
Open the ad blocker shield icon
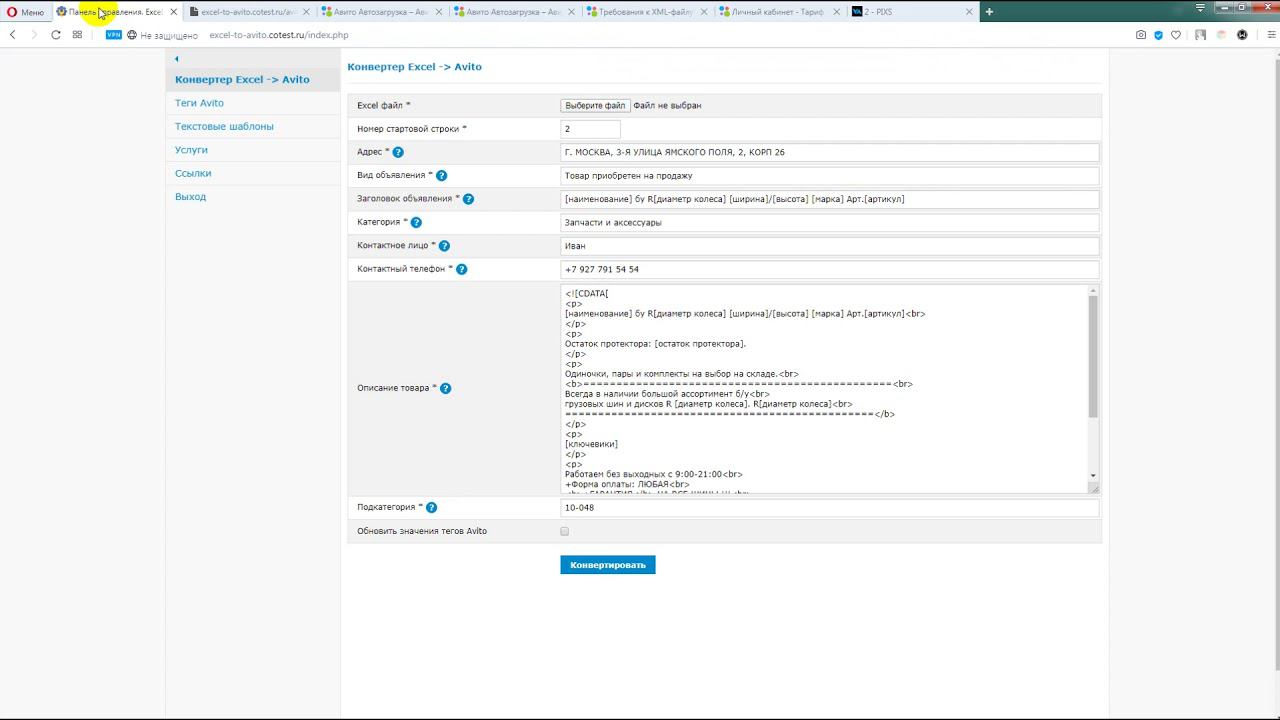tap(1159, 35)
